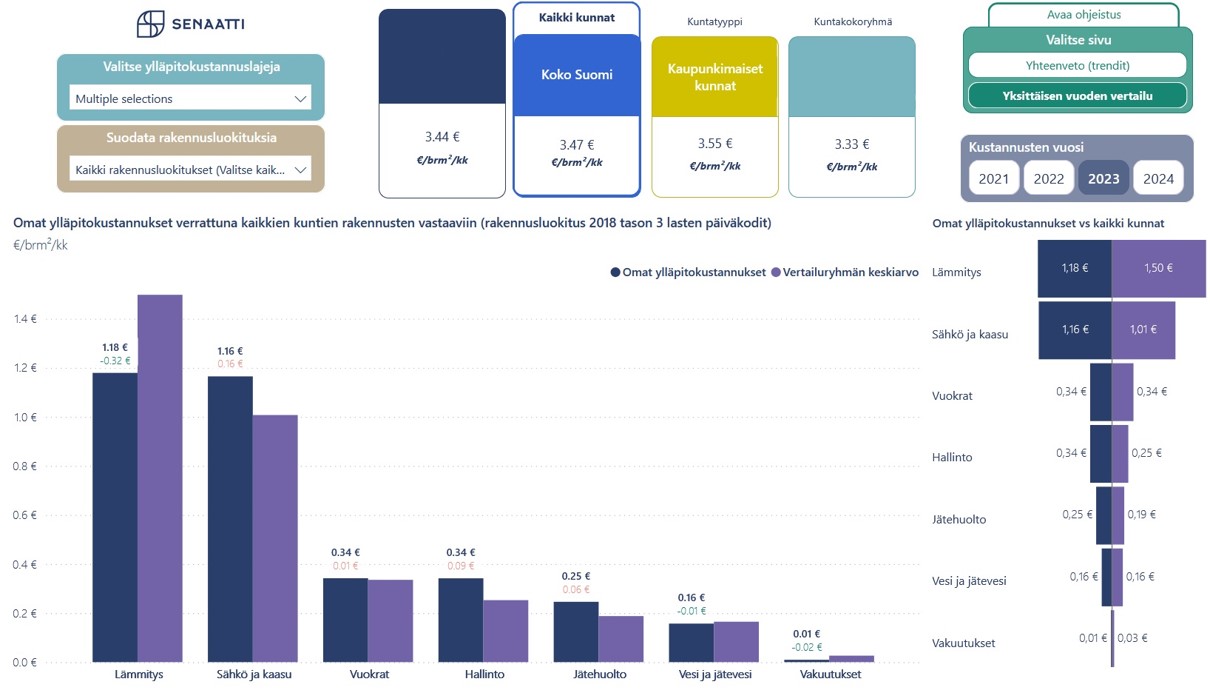Select the Koko Suomi comparison card
This screenshot has width=1210, height=693.
pyautogui.click(x=576, y=75)
